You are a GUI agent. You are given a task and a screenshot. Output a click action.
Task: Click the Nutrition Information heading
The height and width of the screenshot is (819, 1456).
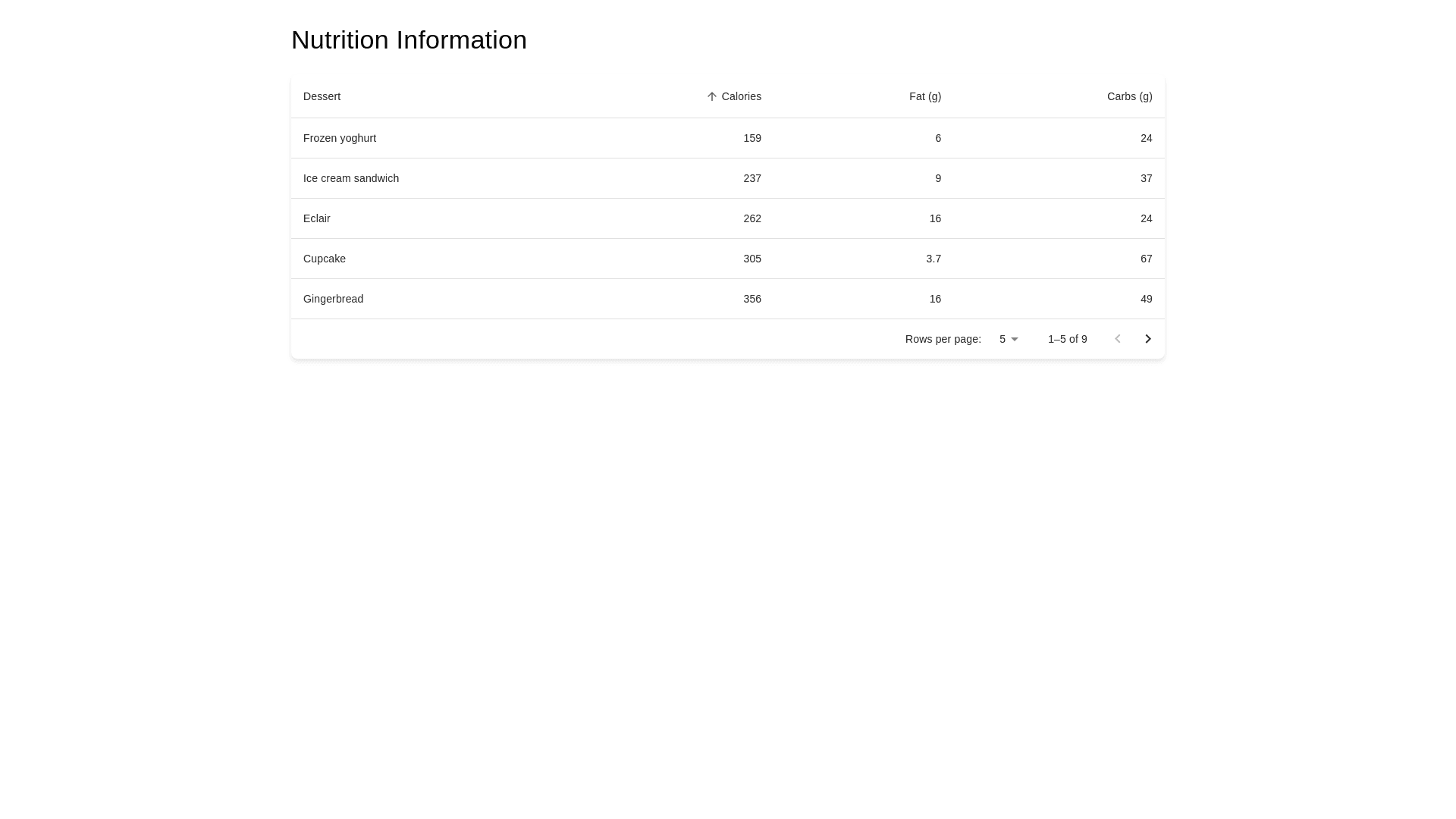(x=409, y=40)
